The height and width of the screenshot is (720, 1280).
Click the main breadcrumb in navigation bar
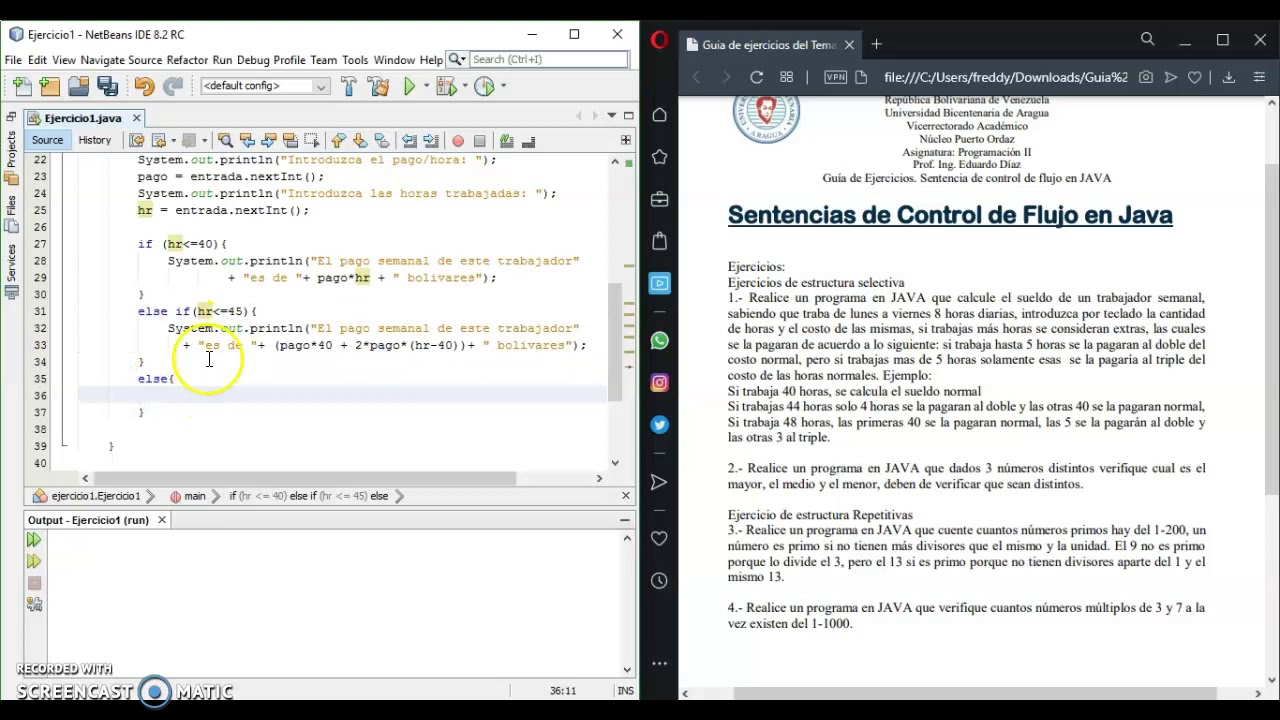[188, 496]
